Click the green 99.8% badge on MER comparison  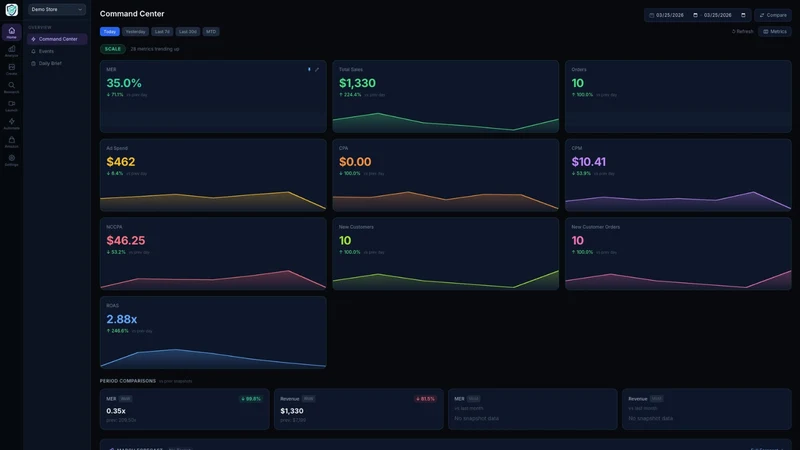point(251,399)
